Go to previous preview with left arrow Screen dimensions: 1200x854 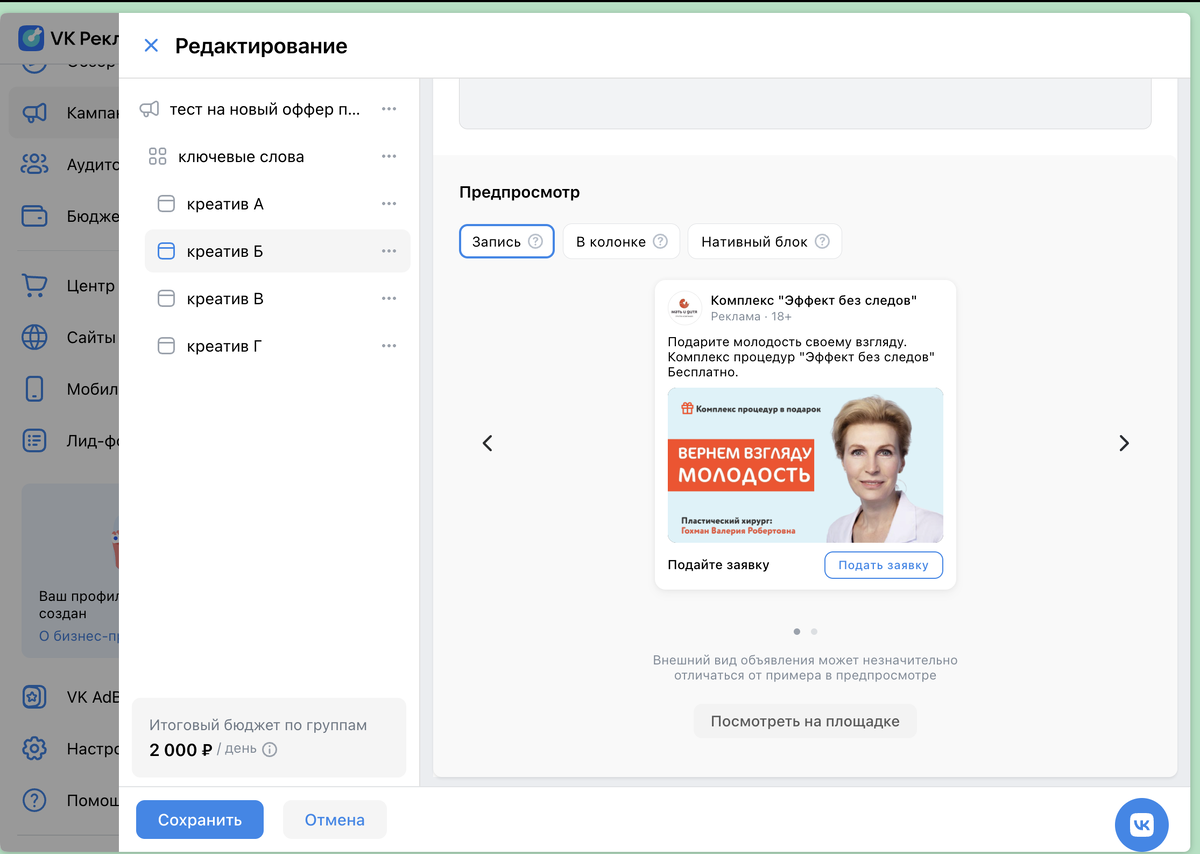coord(488,443)
